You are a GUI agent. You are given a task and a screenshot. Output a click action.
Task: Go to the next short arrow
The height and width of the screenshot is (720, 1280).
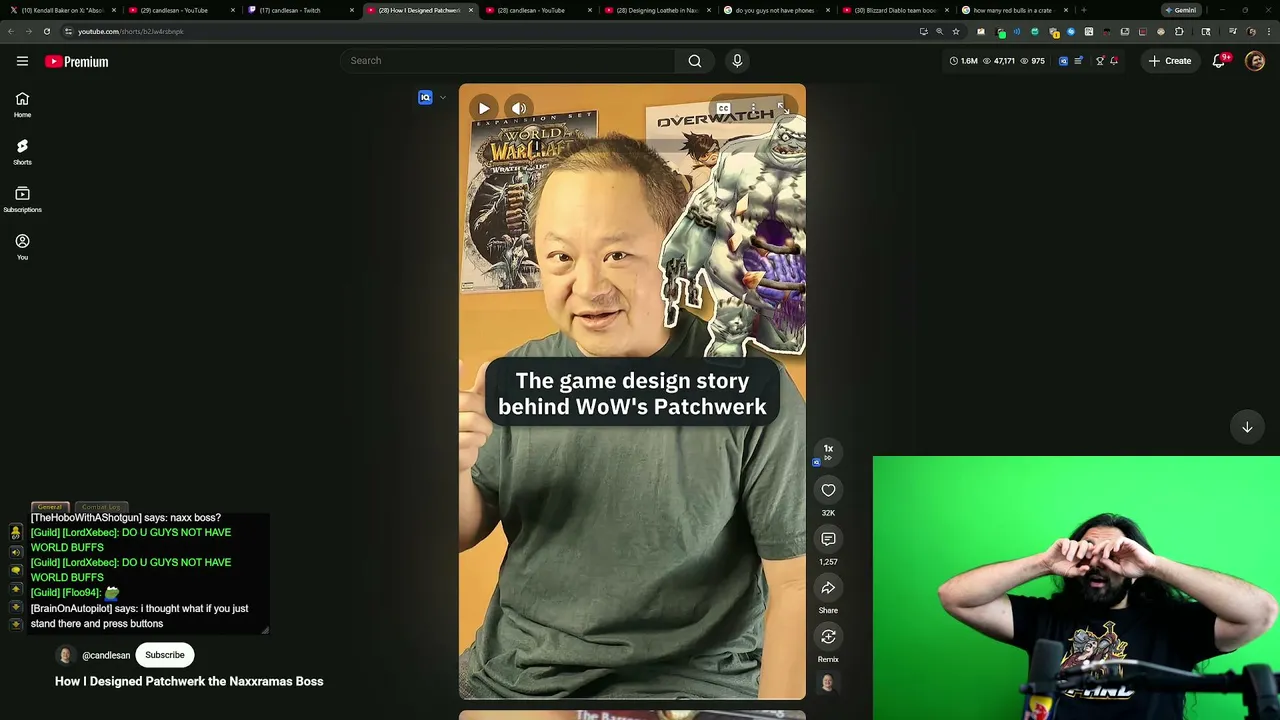click(x=1247, y=427)
